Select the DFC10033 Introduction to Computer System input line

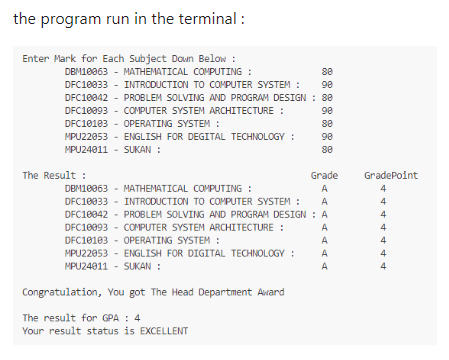tap(199, 85)
